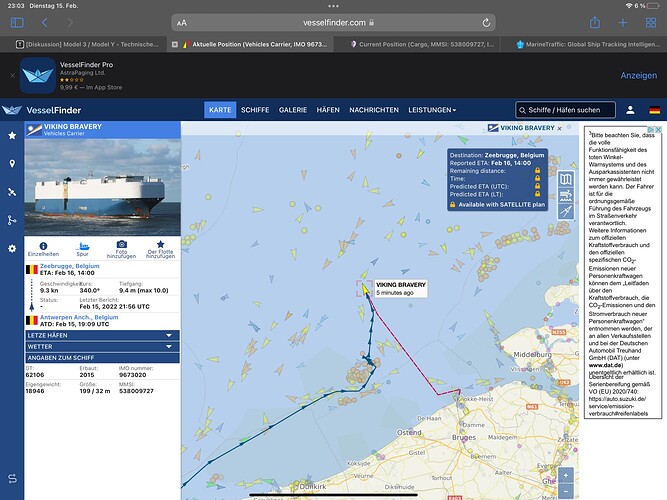Tap Anzeigen to view the app

[x=638, y=75]
